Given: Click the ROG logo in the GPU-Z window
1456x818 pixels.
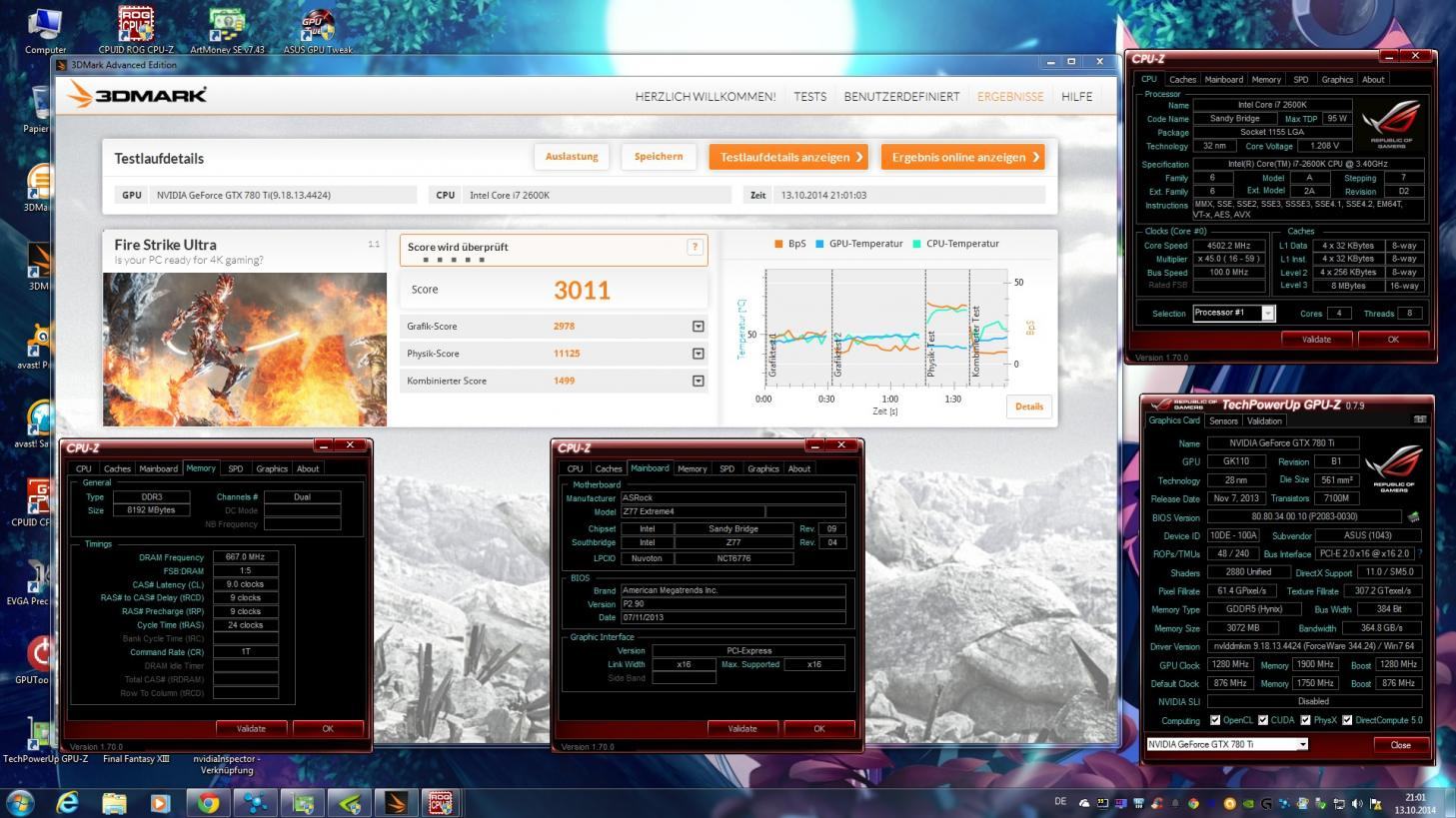Looking at the screenshot, I should pyautogui.click(x=1392, y=468).
